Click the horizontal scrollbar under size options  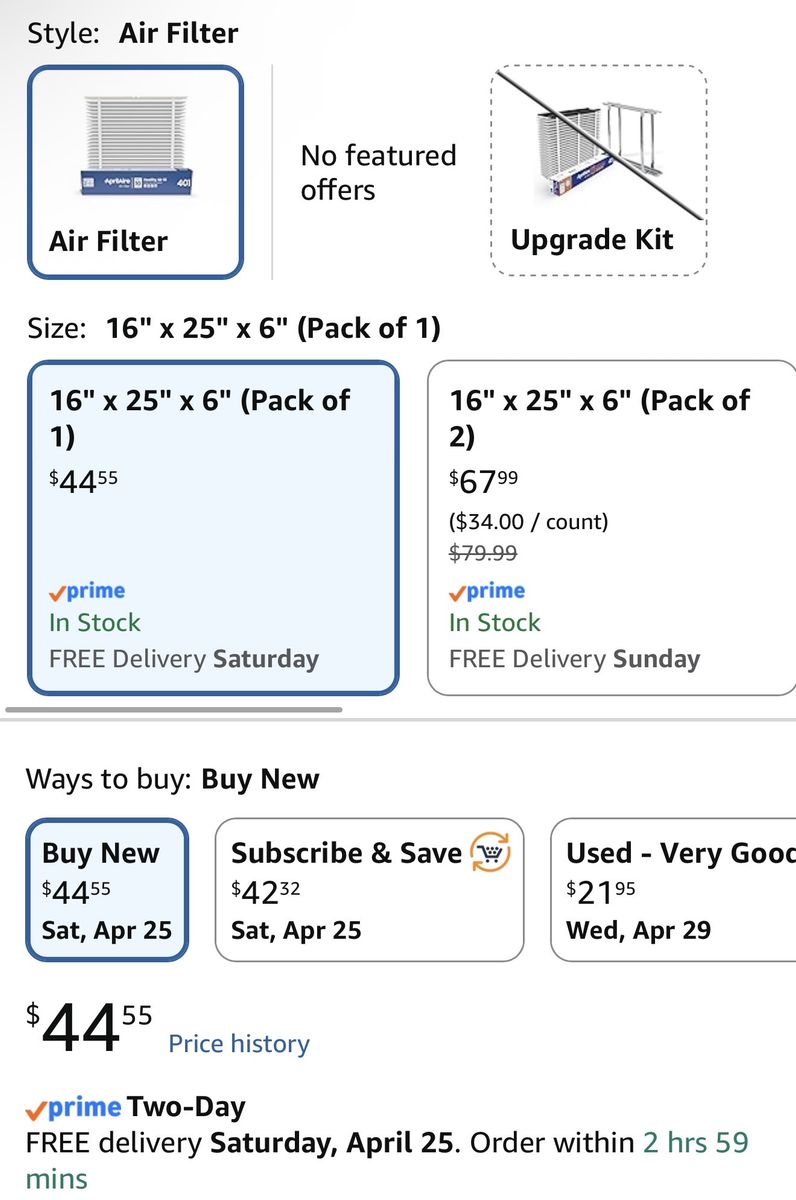click(175, 710)
